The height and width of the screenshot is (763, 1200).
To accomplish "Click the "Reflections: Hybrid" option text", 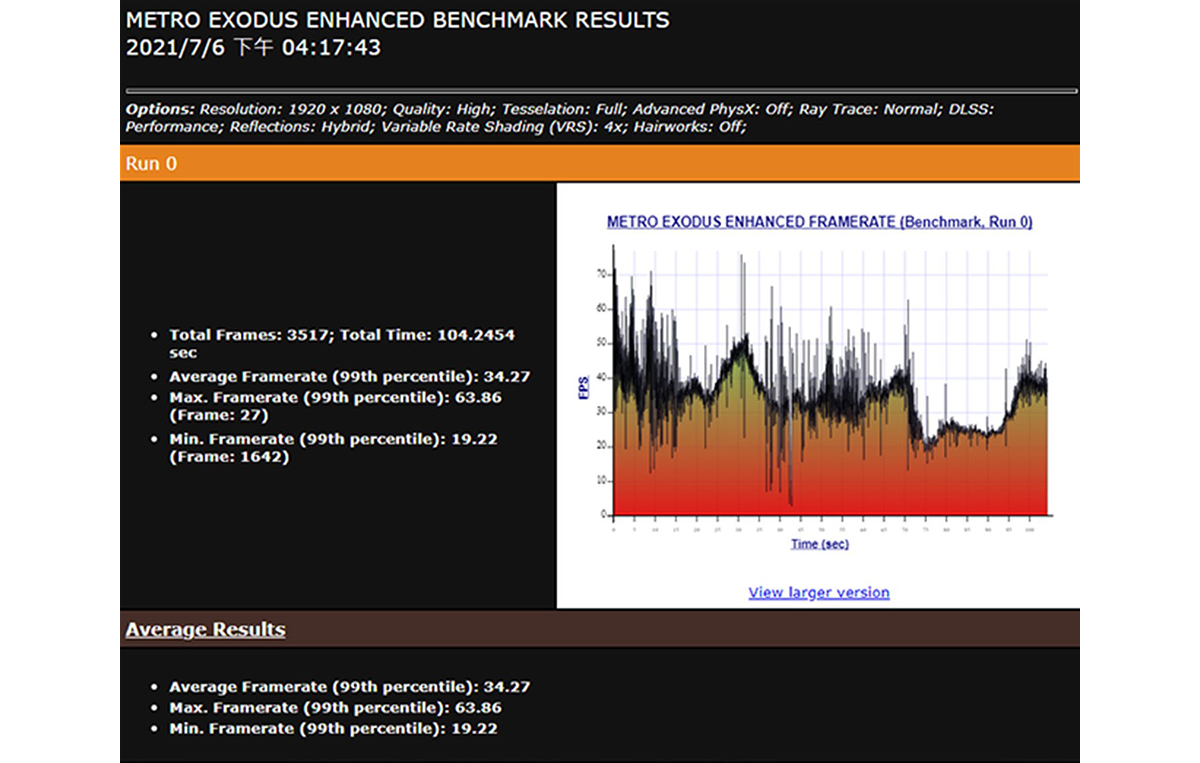I will click(299, 127).
